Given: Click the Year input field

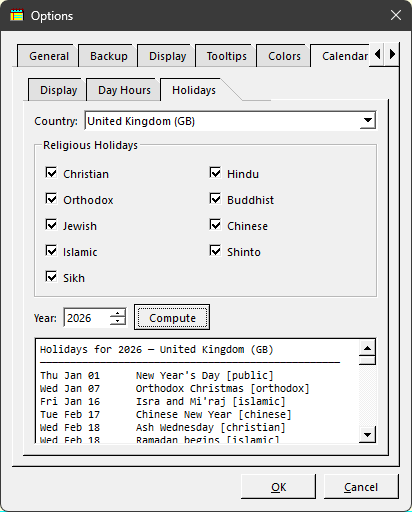Looking at the screenshot, I should 87,318.
